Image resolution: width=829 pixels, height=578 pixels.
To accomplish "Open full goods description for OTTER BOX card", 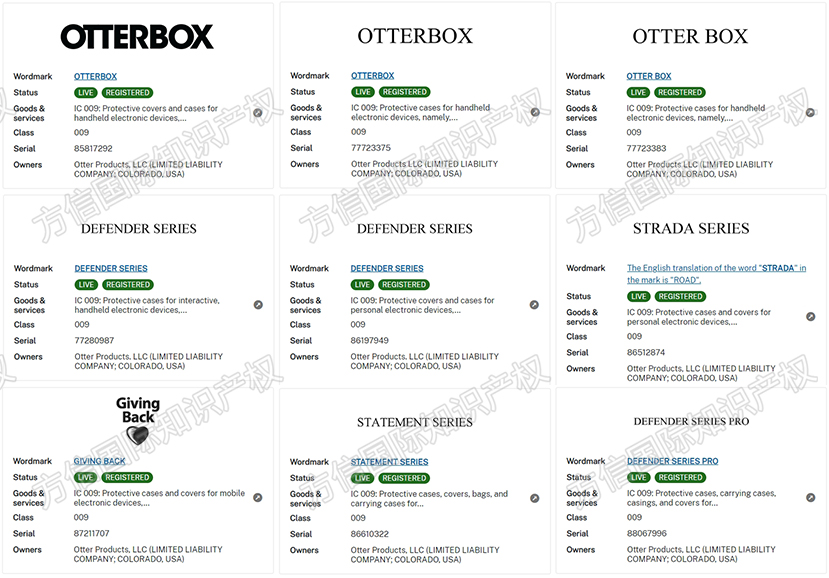I will pyautogui.click(x=811, y=111).
